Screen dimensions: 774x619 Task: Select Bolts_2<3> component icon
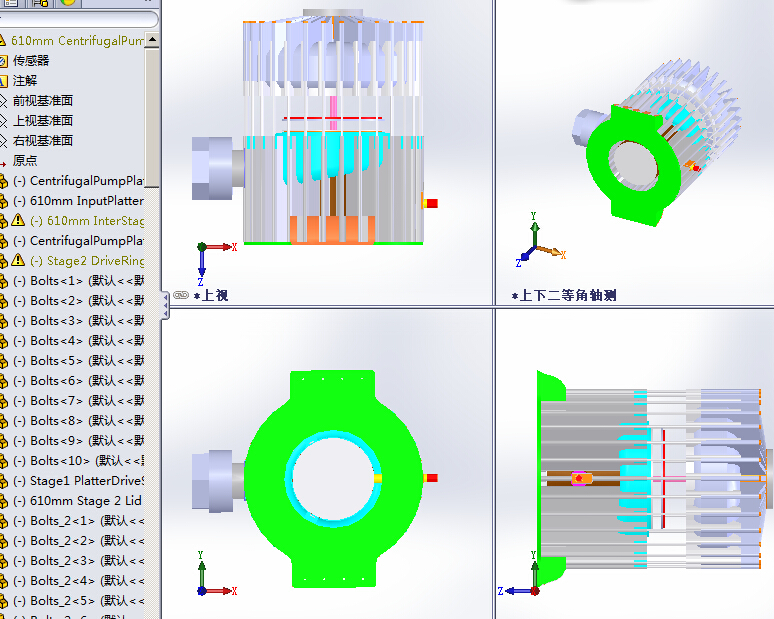3,561
